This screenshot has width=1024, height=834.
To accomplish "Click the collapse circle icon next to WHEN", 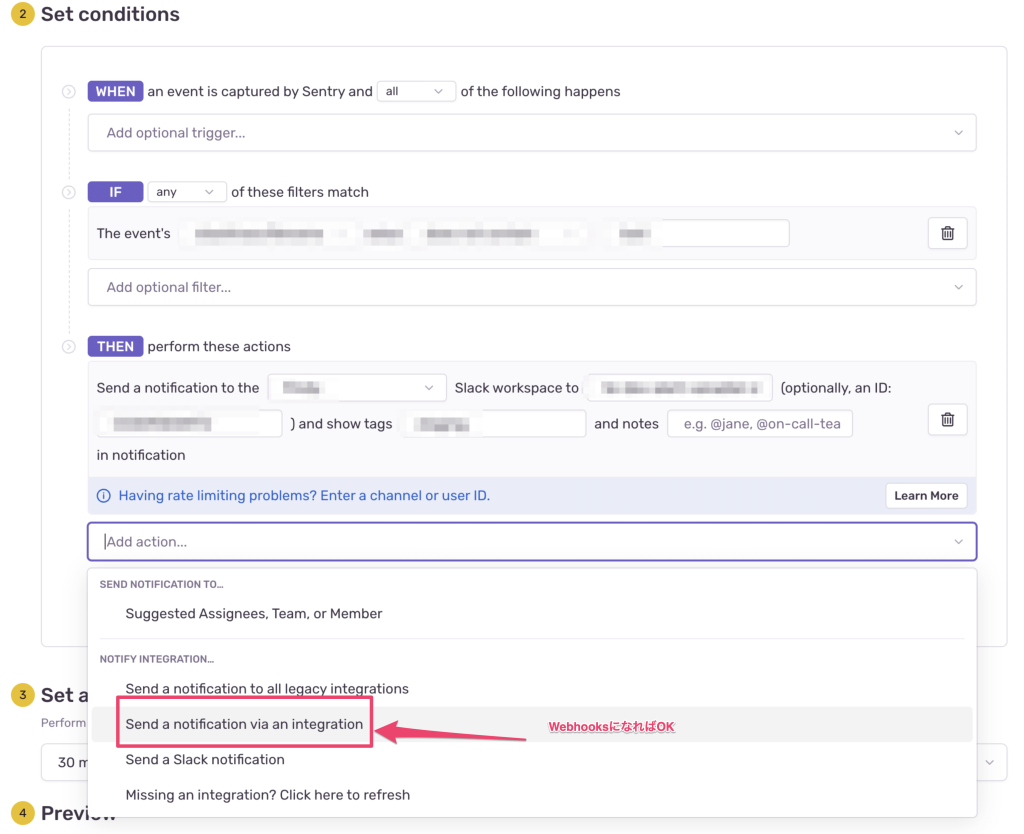I will click(x=69, y=92).
